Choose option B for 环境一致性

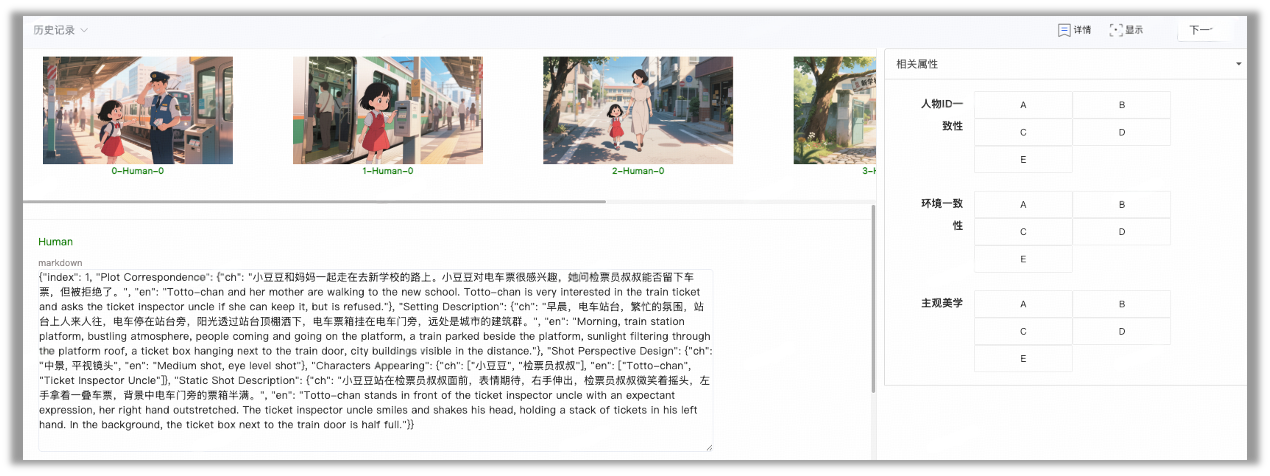pos(1122,204)
